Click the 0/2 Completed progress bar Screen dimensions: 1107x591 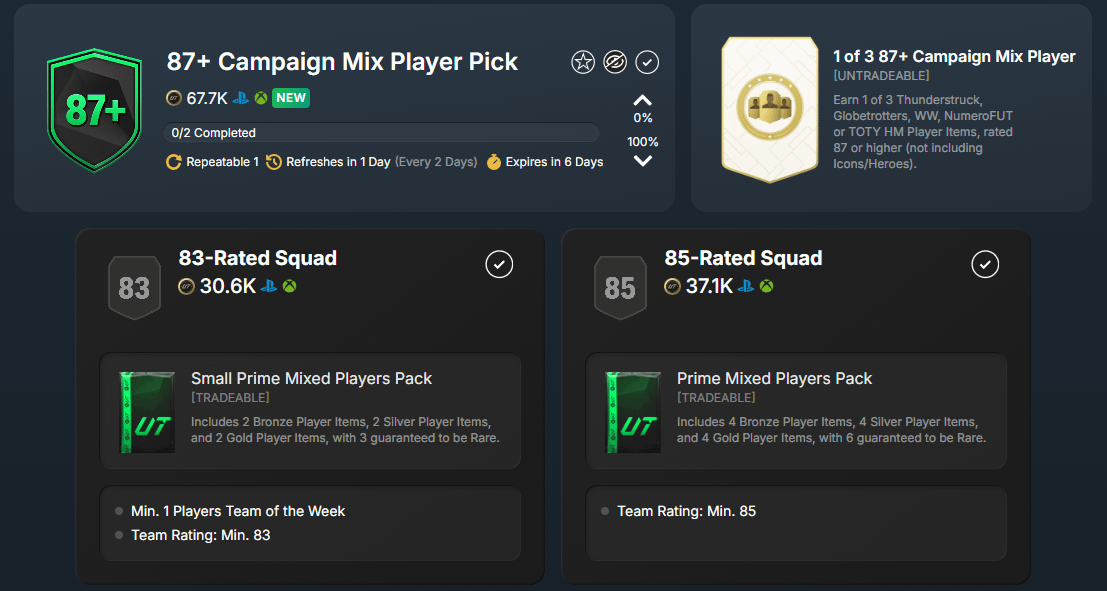(381, 132)
